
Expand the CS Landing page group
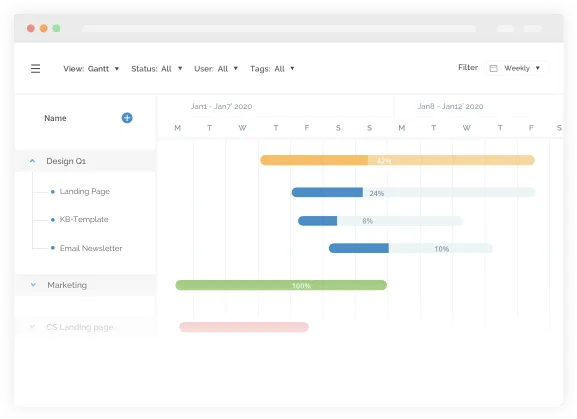pyautogui.click(x=32, y=327)
